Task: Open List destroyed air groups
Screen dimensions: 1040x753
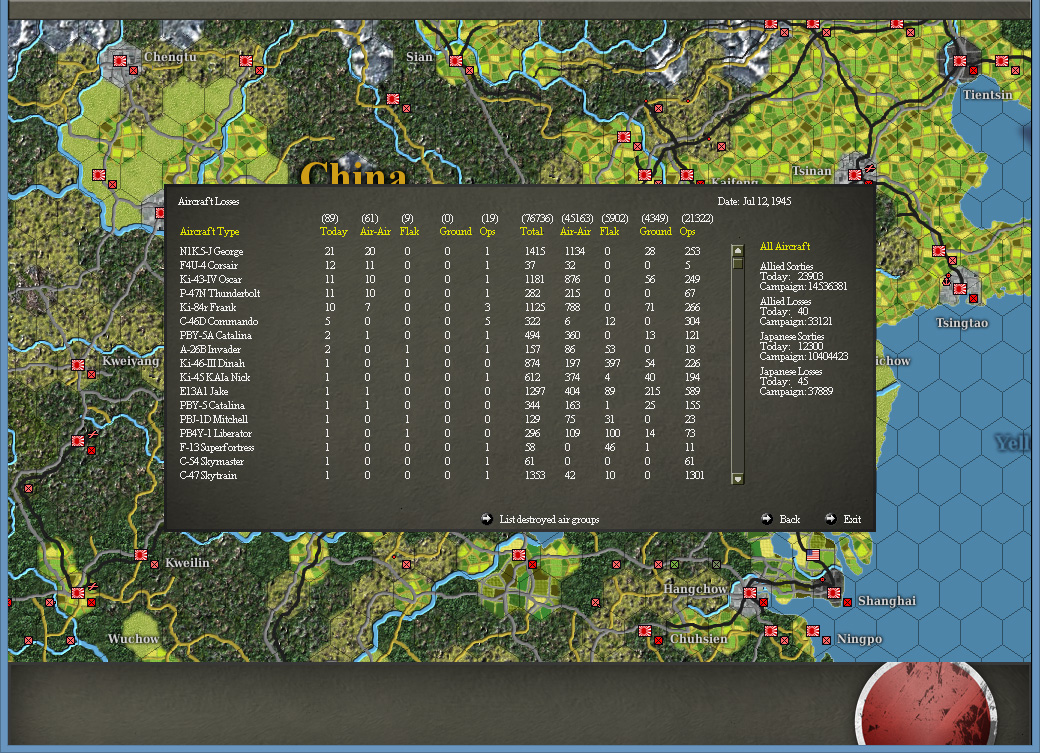Action: (x=549, y=519)
